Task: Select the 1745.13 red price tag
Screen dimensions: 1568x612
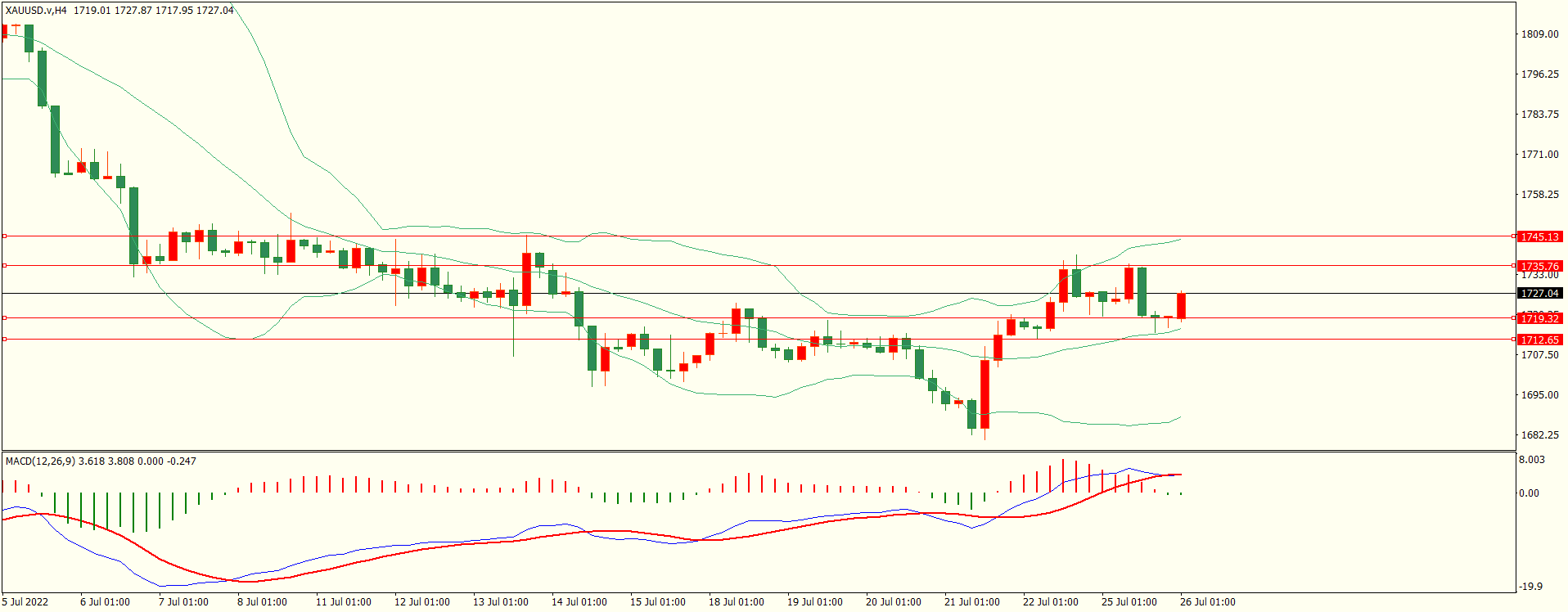Action: coord(1539,236)
